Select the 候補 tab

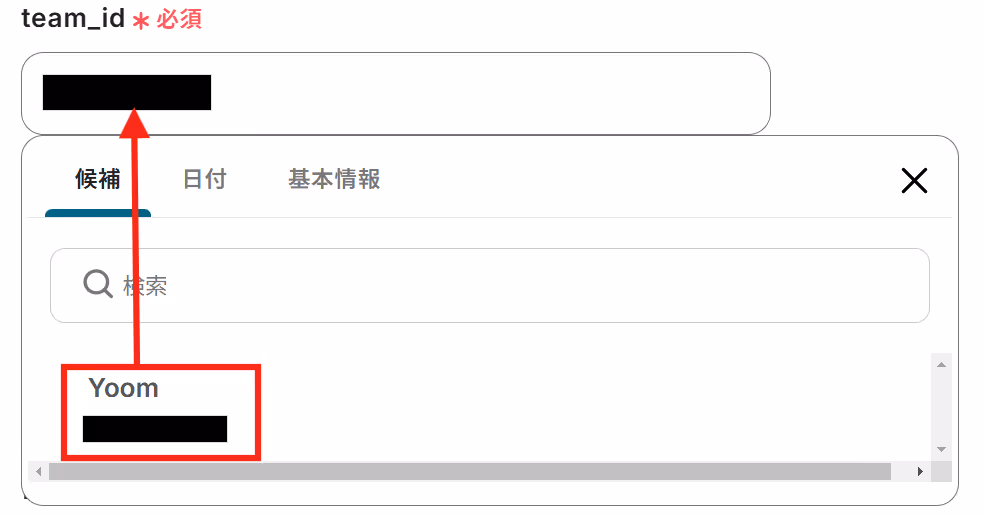pos(98,180)
